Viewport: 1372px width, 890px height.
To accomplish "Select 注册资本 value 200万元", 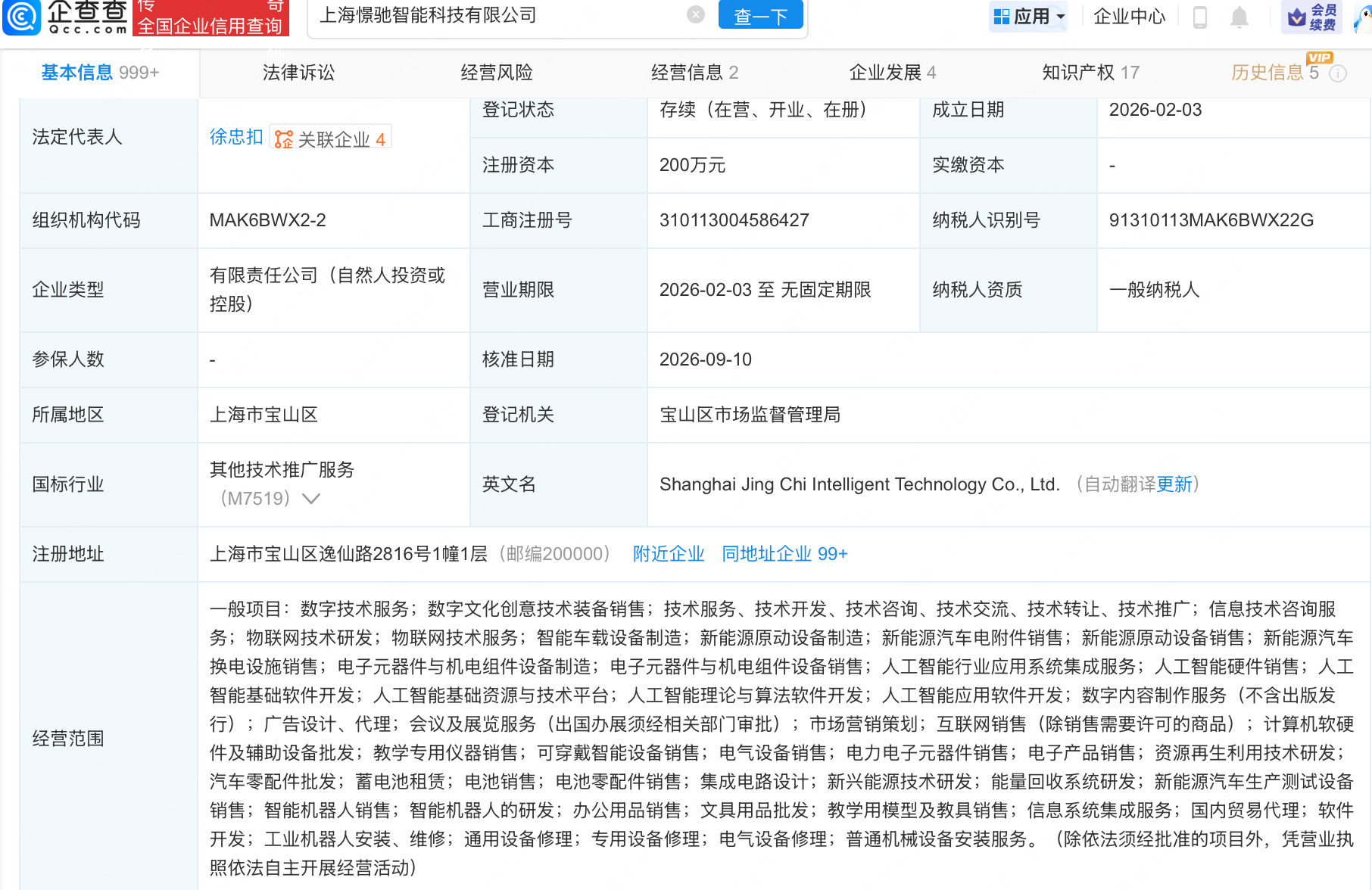I will (x=692, y=165).
